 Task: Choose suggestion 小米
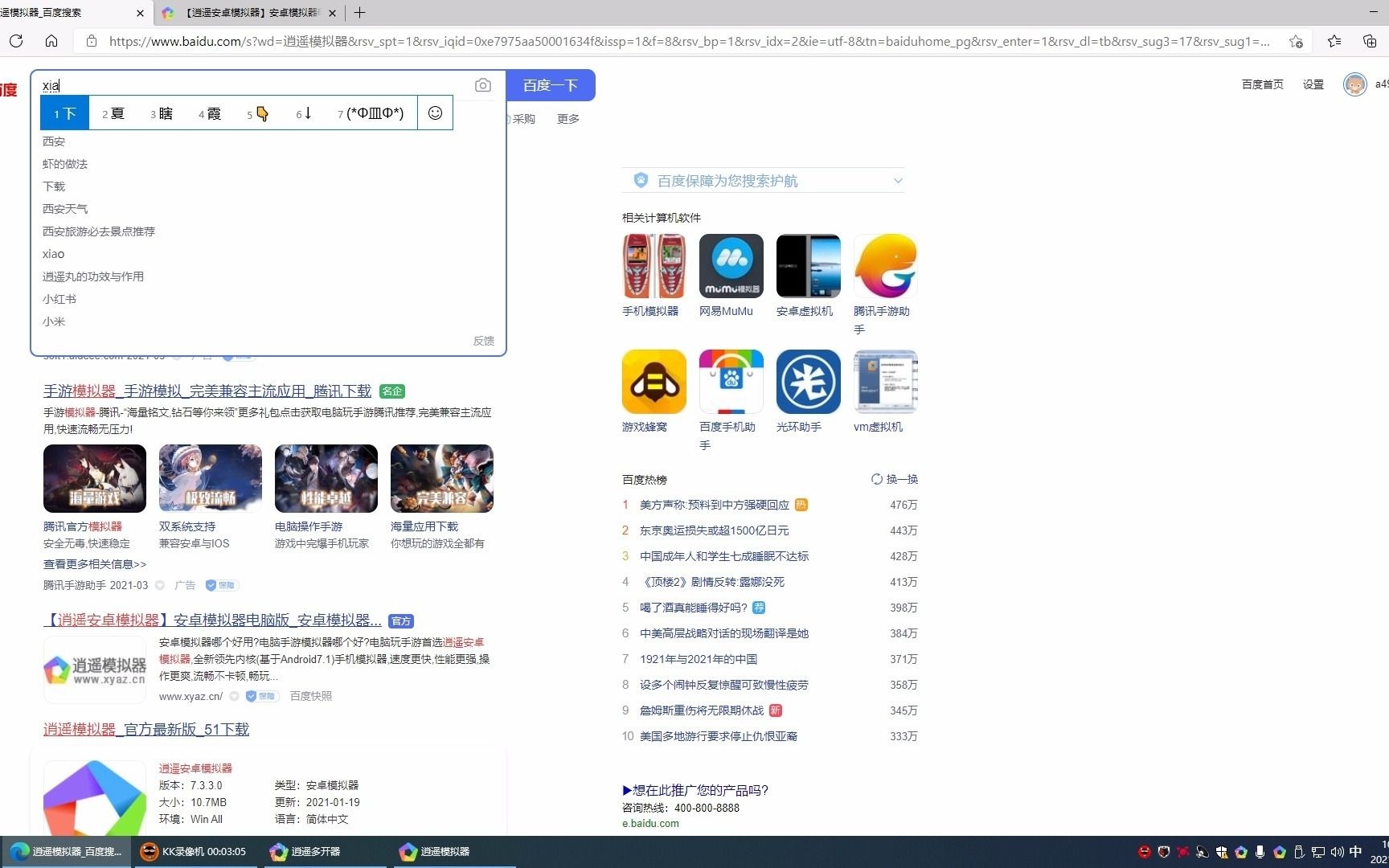(x=54, y=321)
